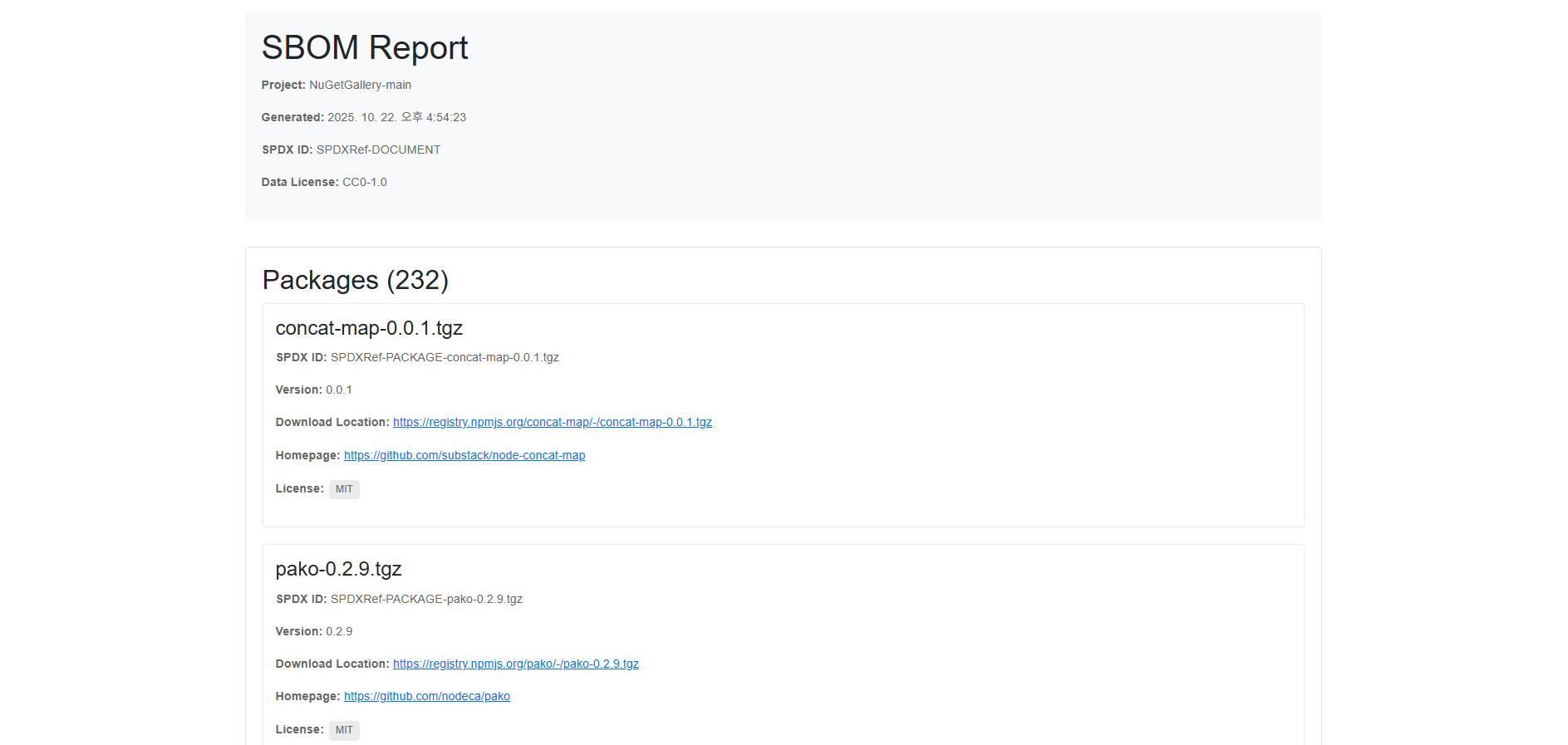Screen dimensions: 1568x745
Task: Select the pako-0.2.9.tgz package heading
Action: (x=338, y=569)
